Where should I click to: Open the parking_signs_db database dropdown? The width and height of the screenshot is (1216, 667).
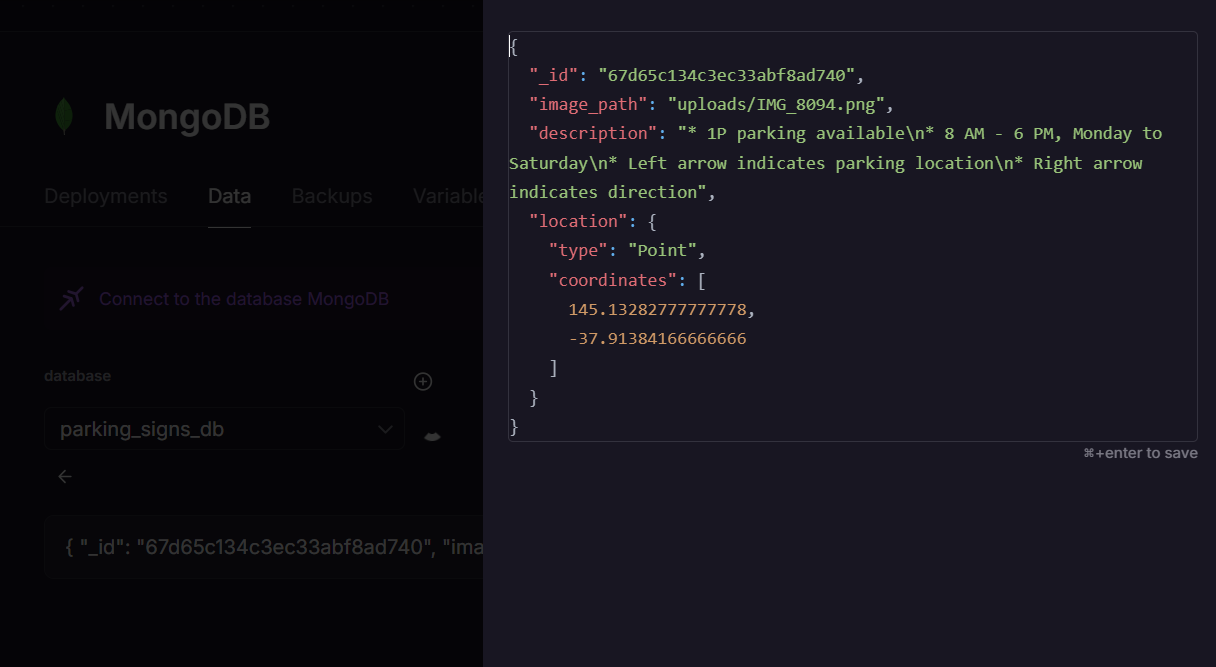pos(224,429)
